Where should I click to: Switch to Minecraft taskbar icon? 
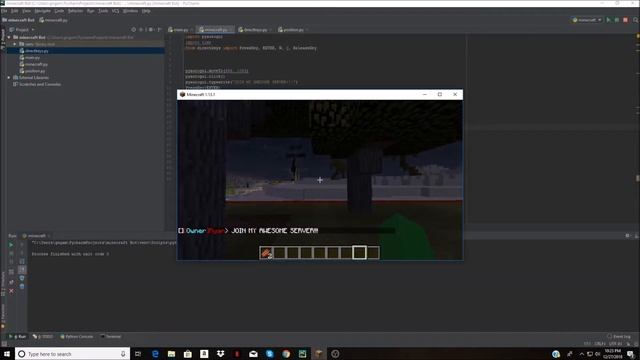click(319, 354)
